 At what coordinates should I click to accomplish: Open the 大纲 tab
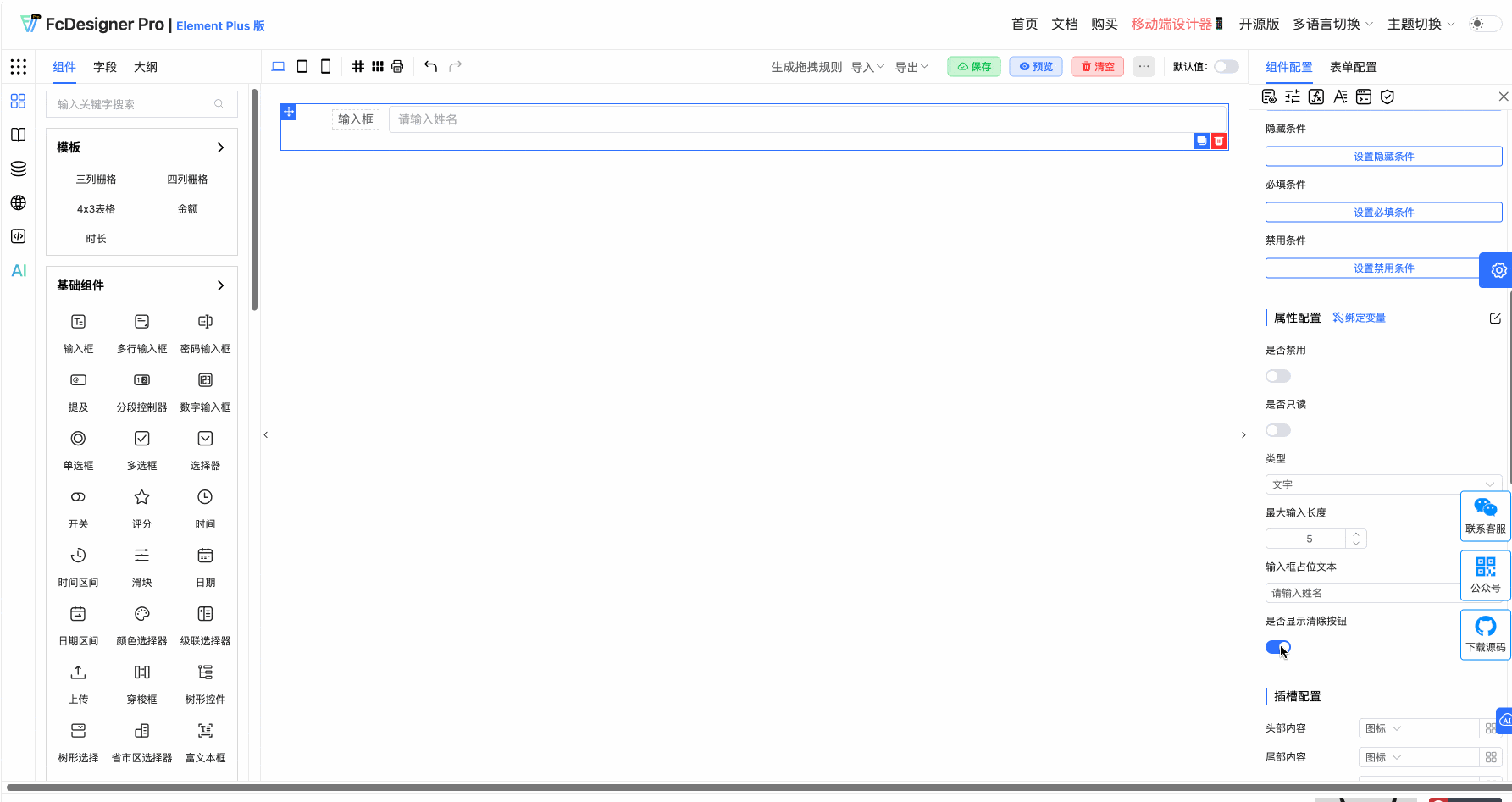(x=146, y=67)
